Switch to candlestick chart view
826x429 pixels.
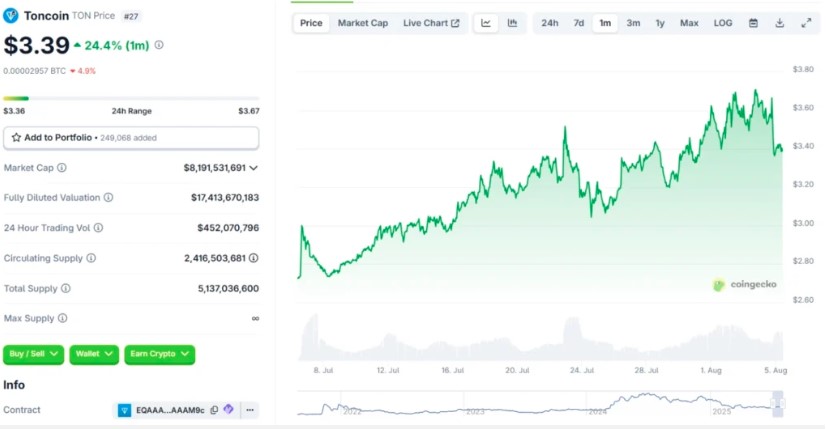[512, 23]
